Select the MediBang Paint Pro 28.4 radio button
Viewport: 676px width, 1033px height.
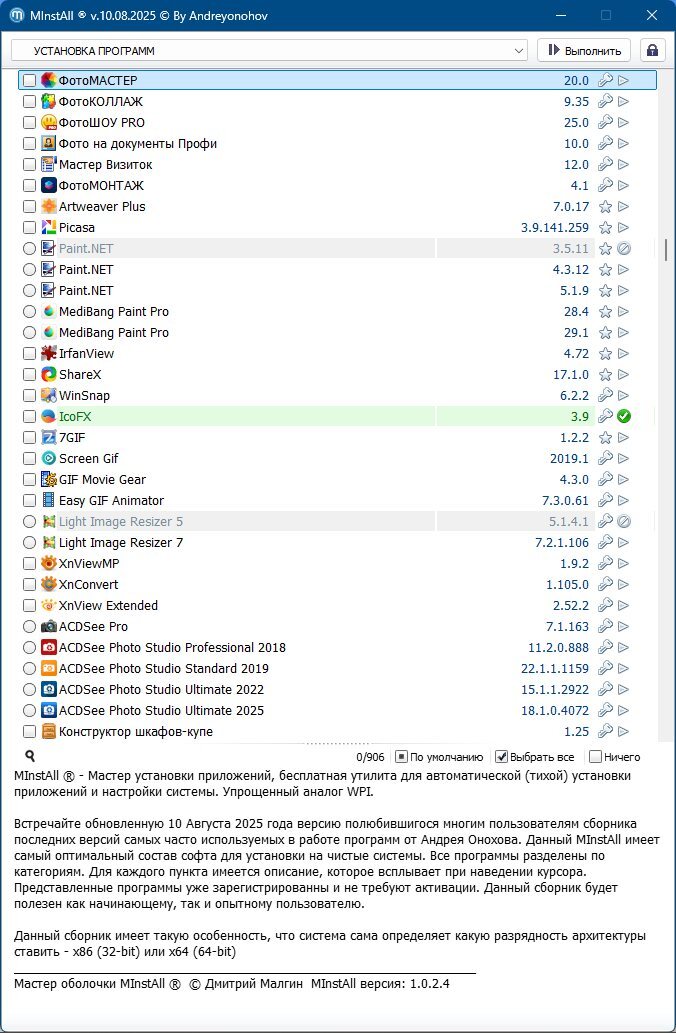30,312
